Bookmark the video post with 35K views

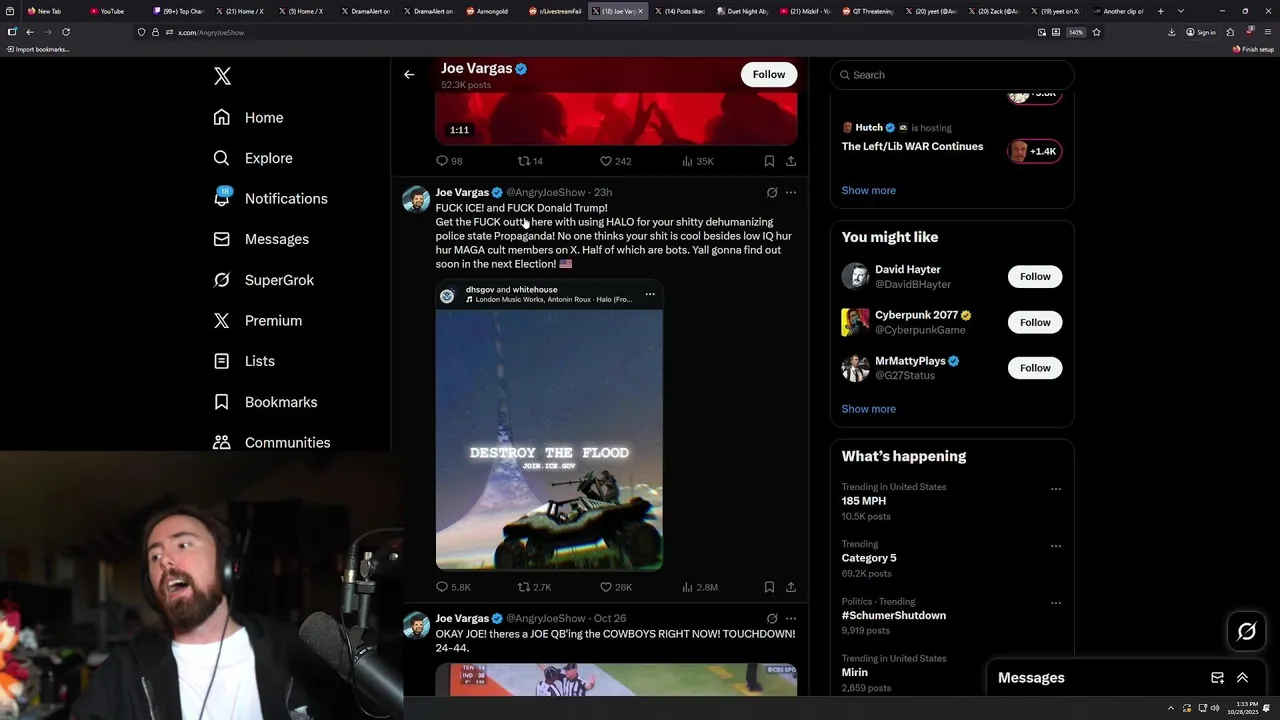pyautogui.click(x=769, y=161)
